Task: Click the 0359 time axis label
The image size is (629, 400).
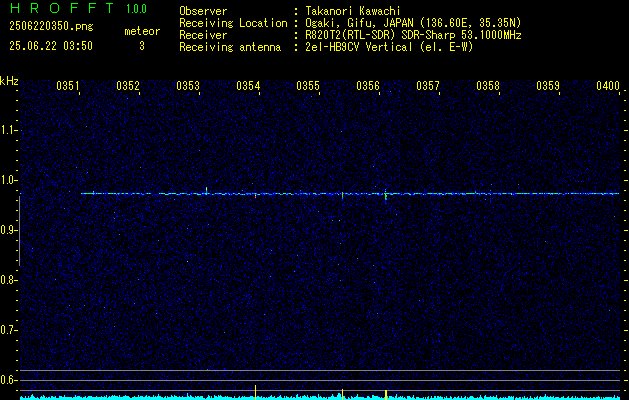Action: (548, 86)
